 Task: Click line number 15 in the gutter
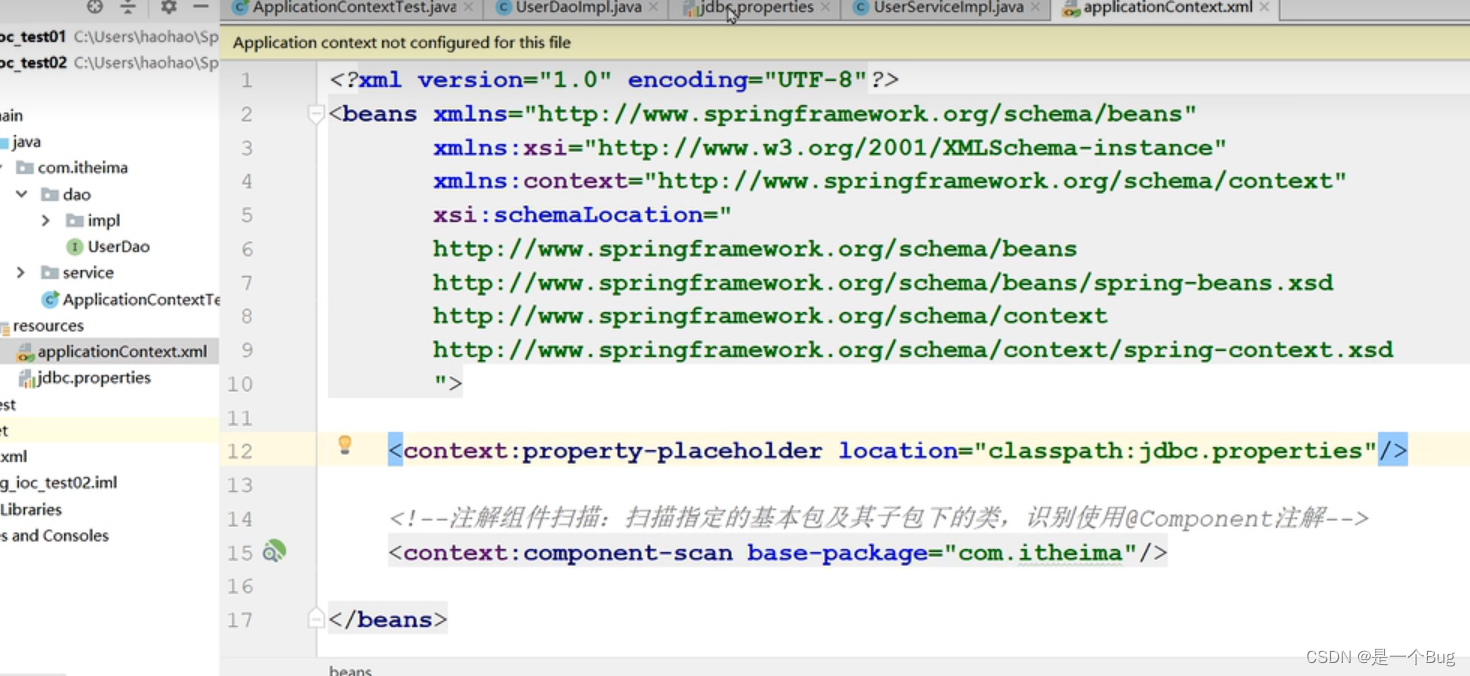240,553
